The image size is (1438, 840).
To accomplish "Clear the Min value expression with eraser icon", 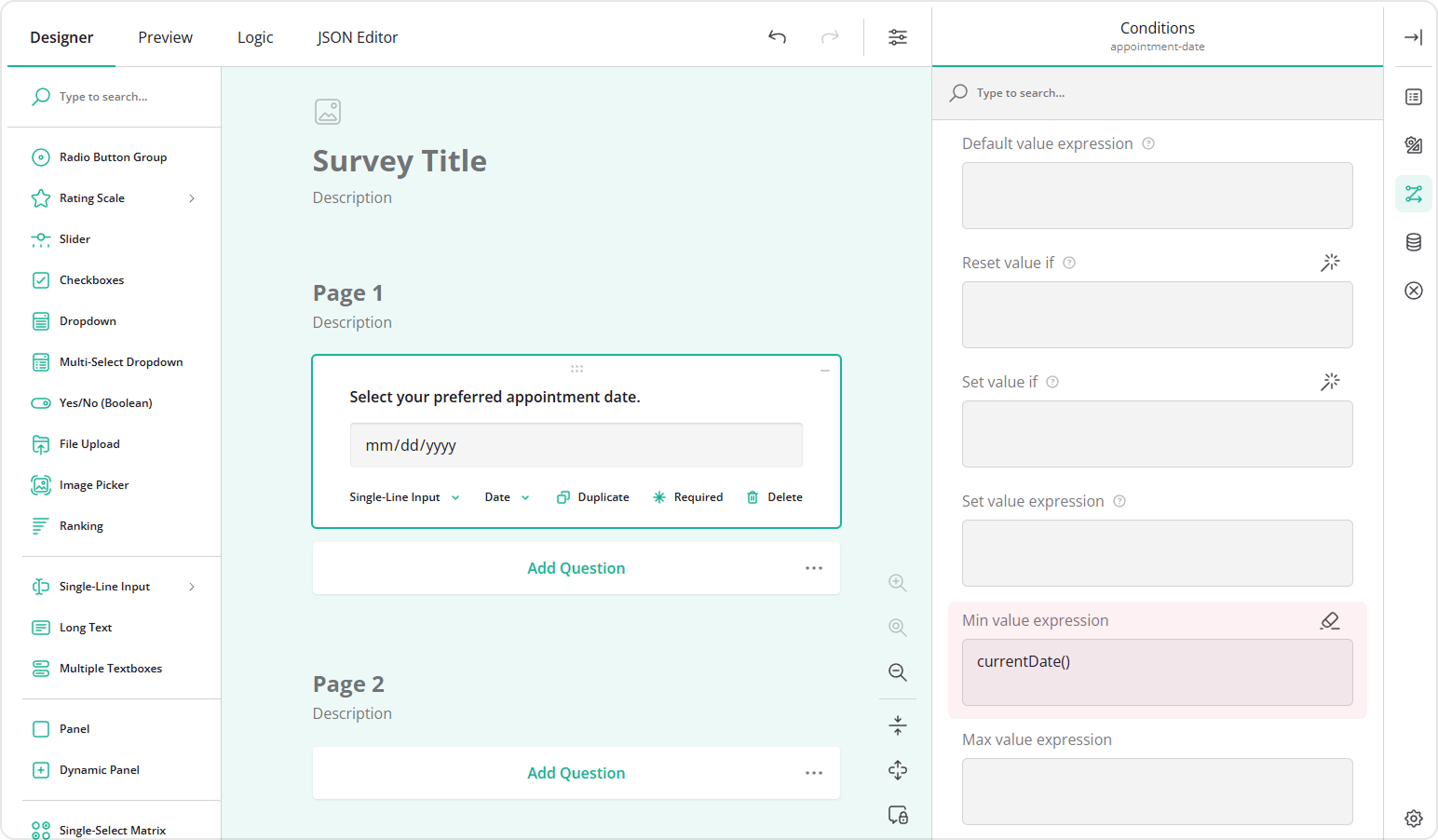I will [x=1330, y=620].
